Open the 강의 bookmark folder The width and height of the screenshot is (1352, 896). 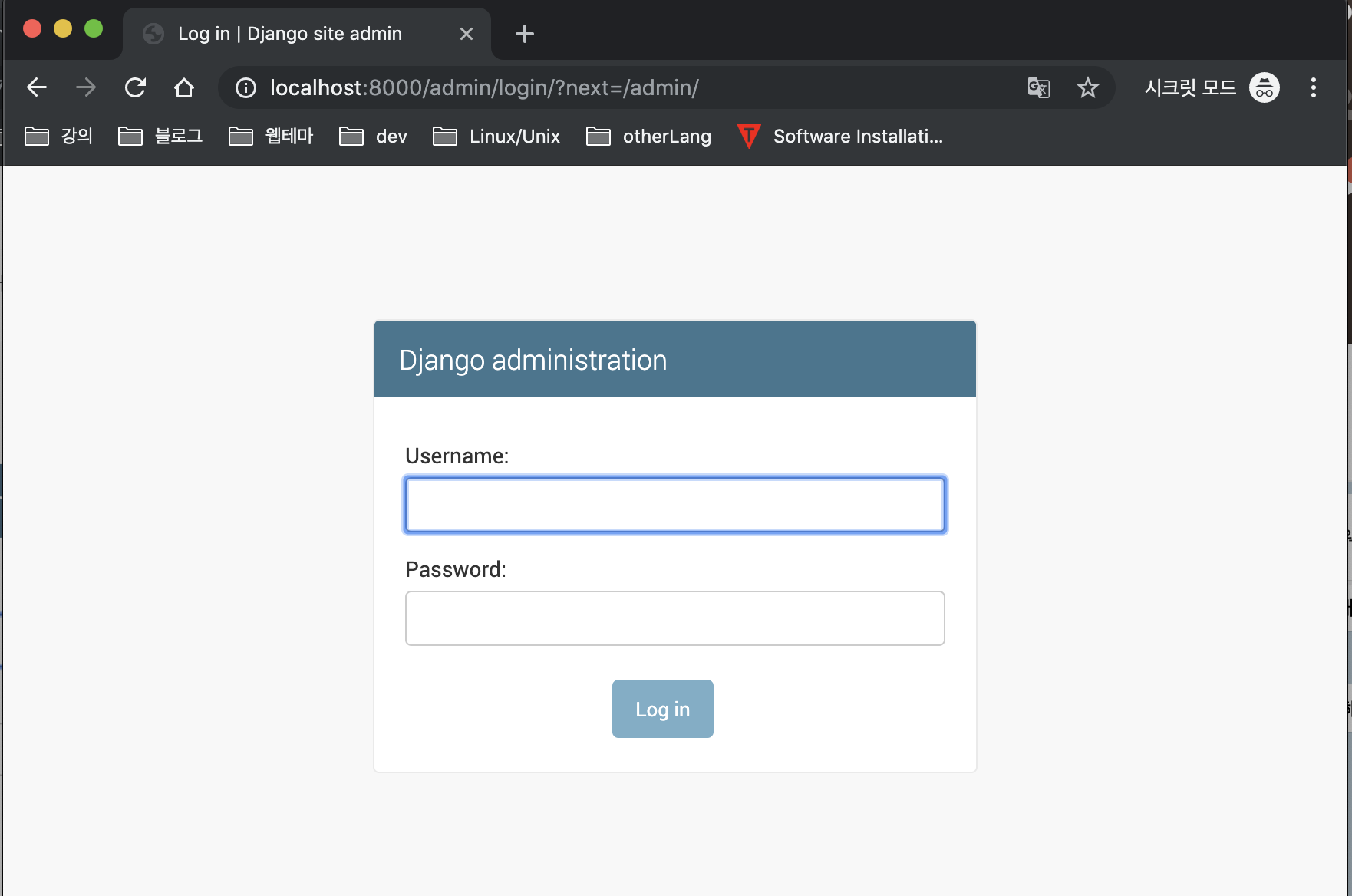pyautogui.click(x=59, y=136)
